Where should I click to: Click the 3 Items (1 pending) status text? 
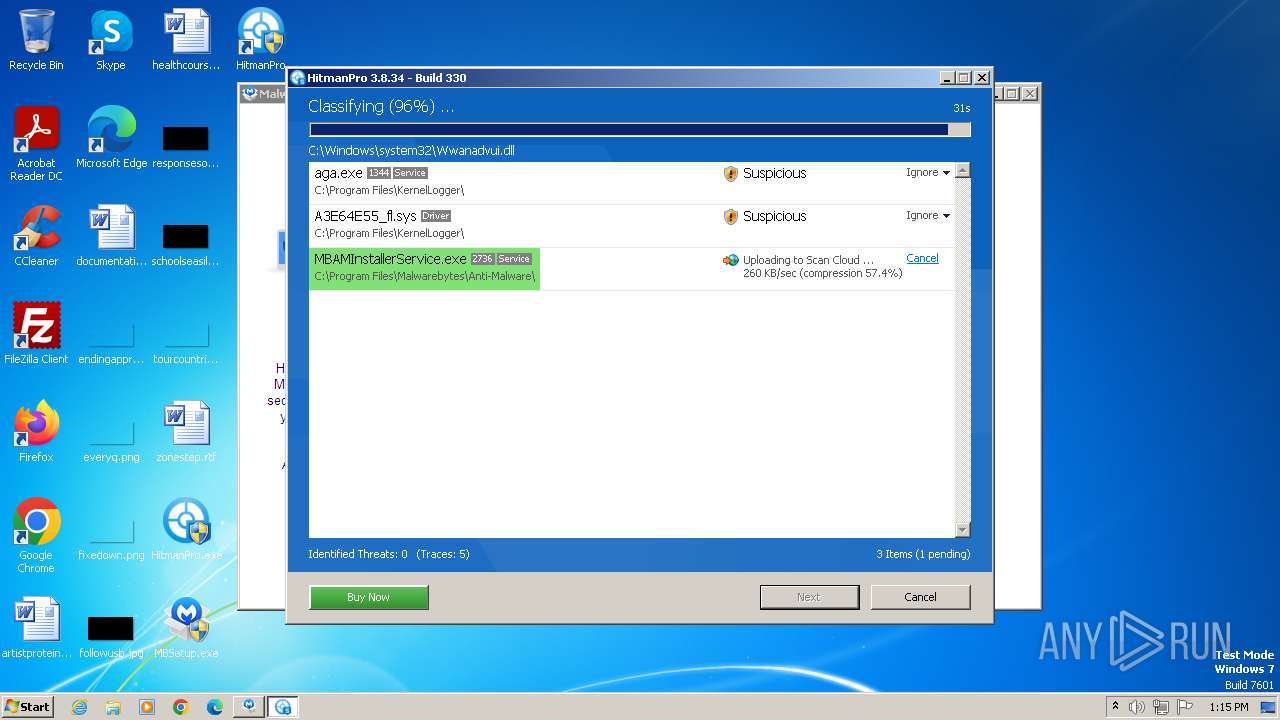pos(923,554)
